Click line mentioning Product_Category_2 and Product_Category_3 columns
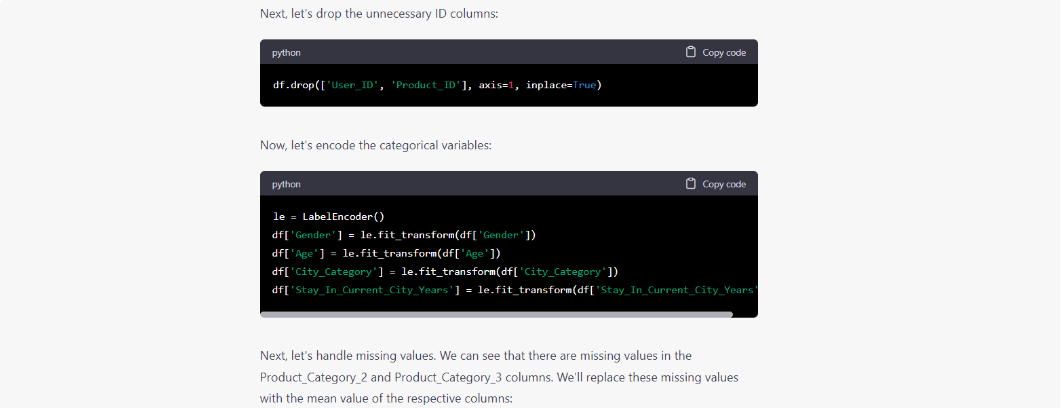 click(499, 377)
